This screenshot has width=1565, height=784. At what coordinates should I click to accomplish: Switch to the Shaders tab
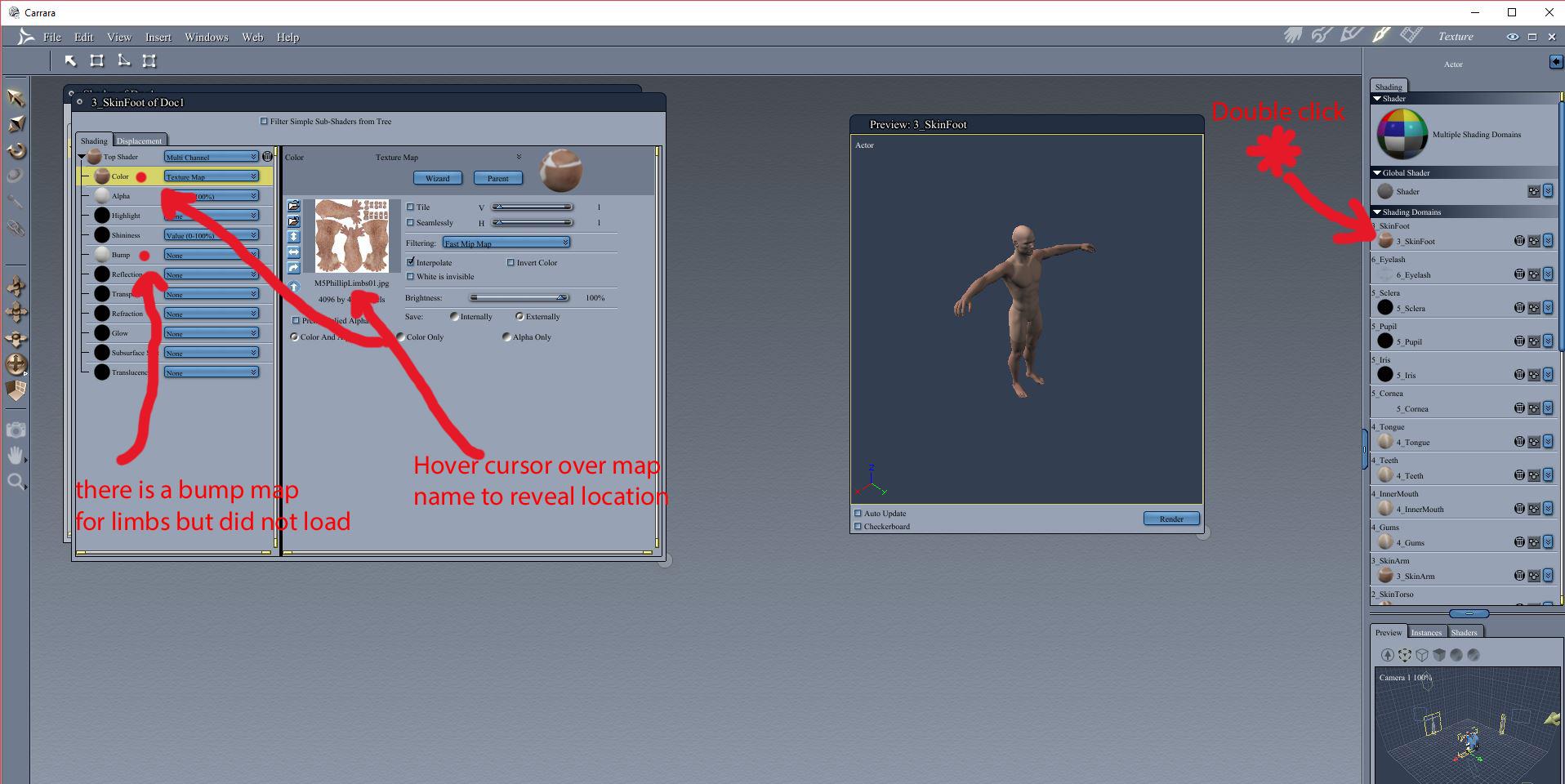point(1464,632)
